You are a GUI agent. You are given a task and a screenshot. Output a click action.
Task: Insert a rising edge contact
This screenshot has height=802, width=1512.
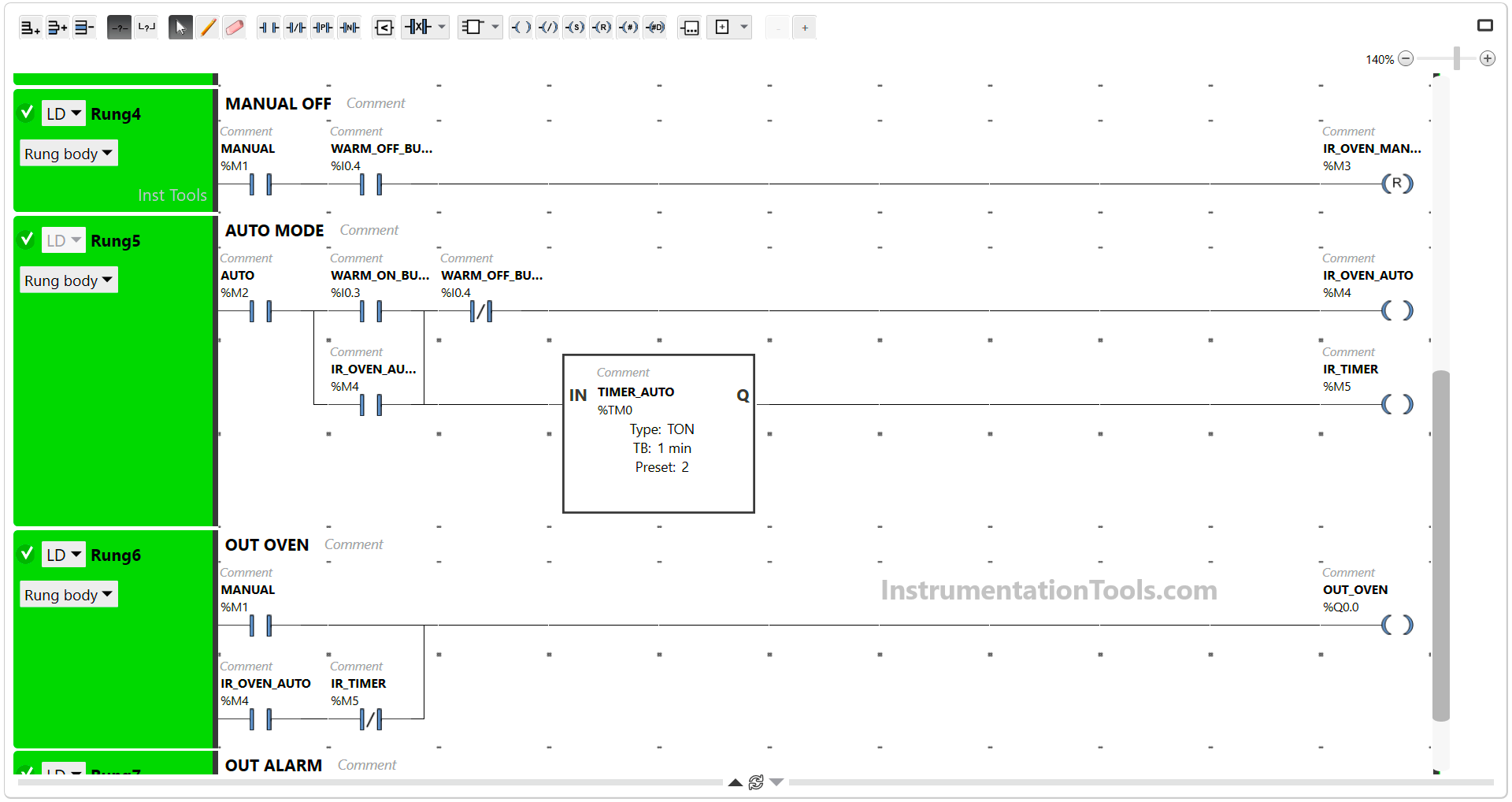point(323,28)
